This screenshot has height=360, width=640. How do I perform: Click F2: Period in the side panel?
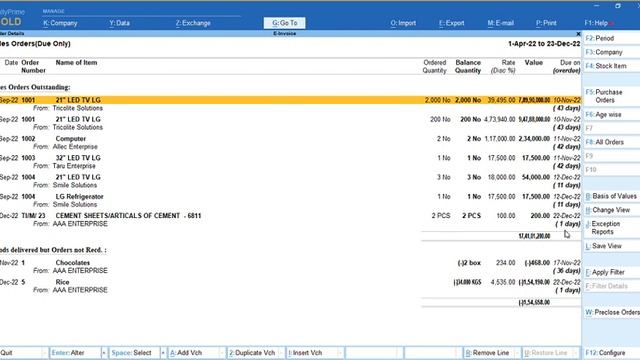[611, 38]
